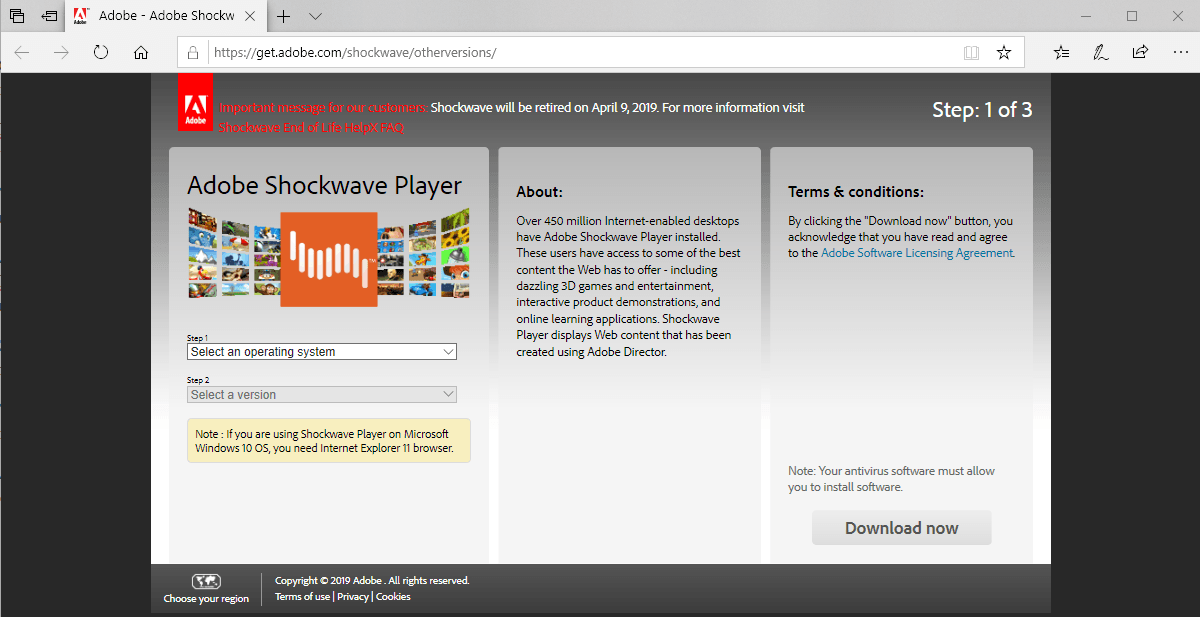Open Shockwave End of Life Help FAQ link
Image resolution: width=1200 pixels, height=617 pixels.
[x=312, y=127]
